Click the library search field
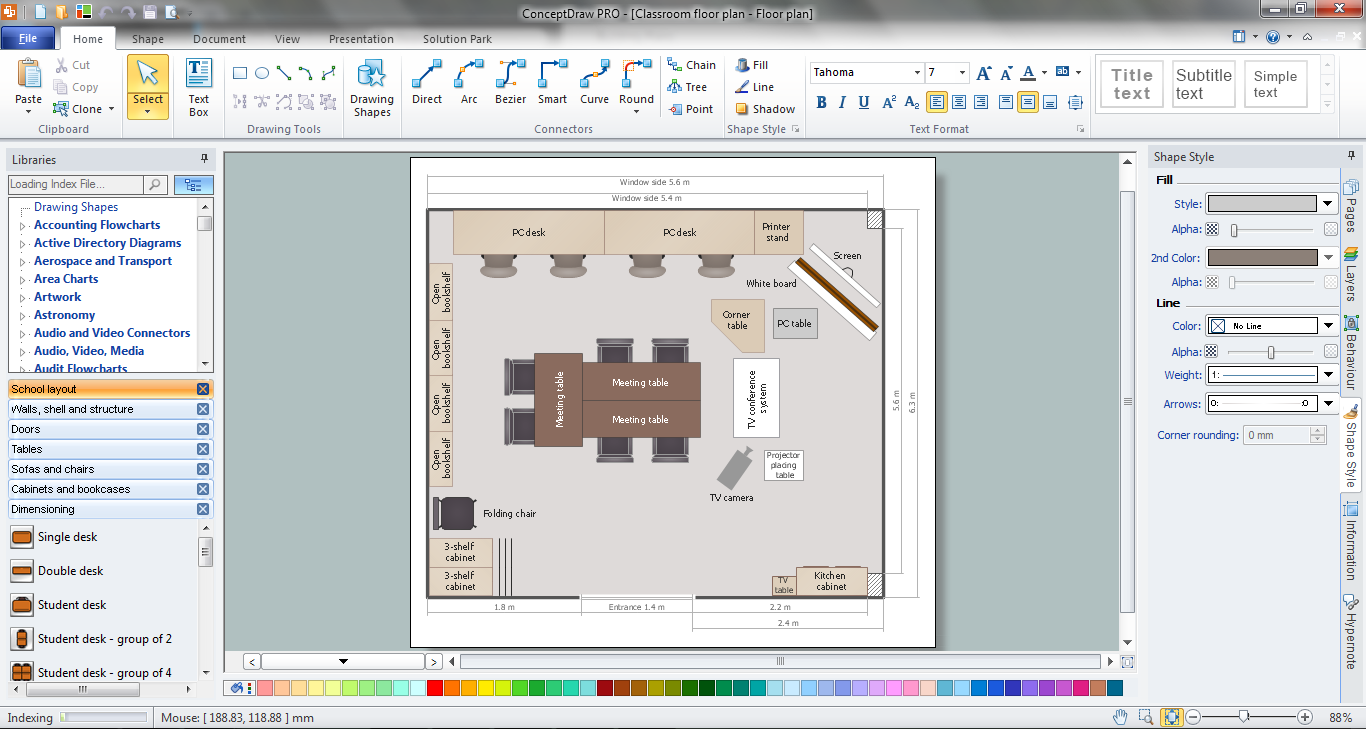 [75, 185]
